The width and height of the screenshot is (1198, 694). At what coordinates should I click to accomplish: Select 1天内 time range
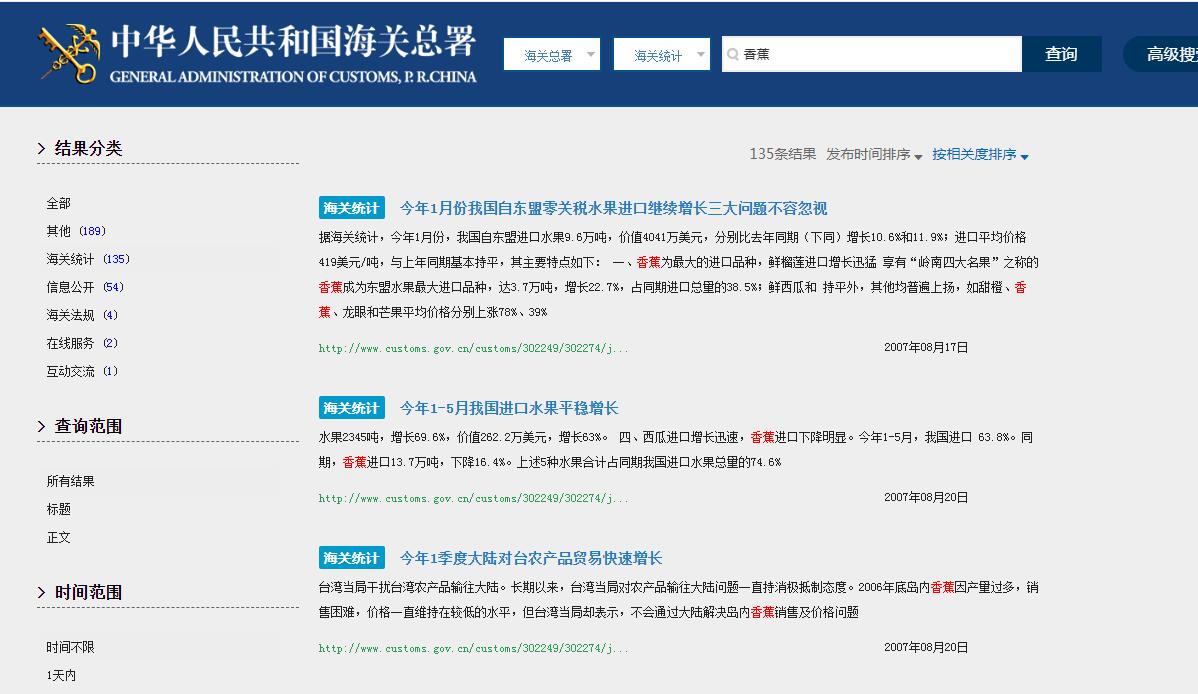61,676
